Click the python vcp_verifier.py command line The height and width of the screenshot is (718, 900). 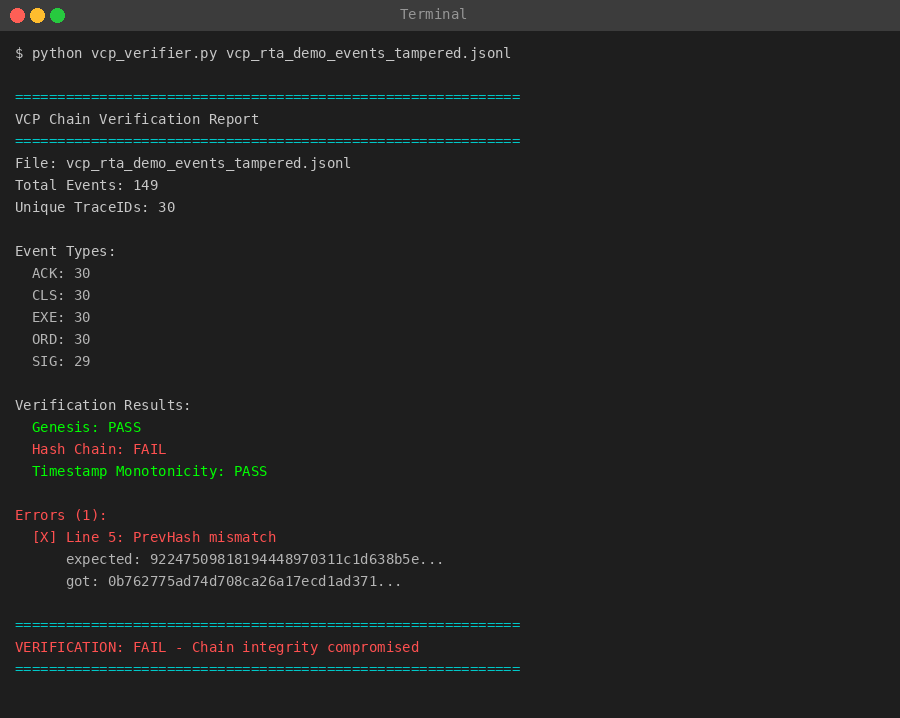pos(263,53)
